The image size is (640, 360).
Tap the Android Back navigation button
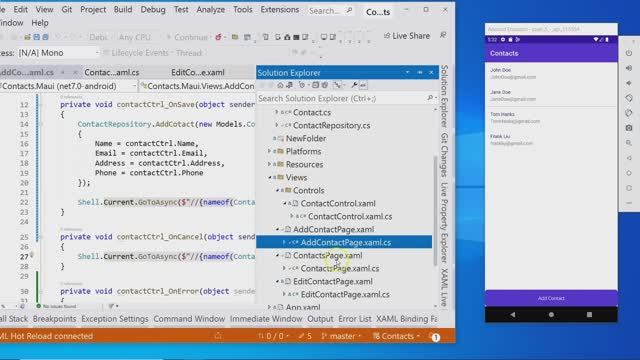coord(513,315)
